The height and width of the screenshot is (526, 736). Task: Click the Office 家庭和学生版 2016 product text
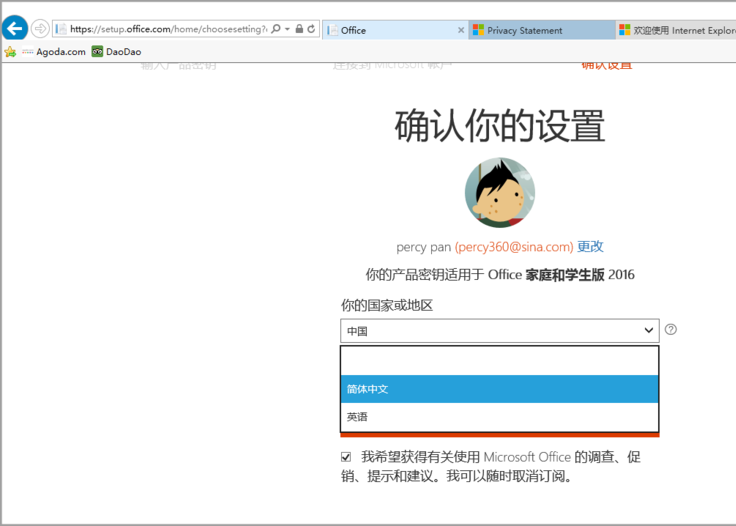point(561,274)
